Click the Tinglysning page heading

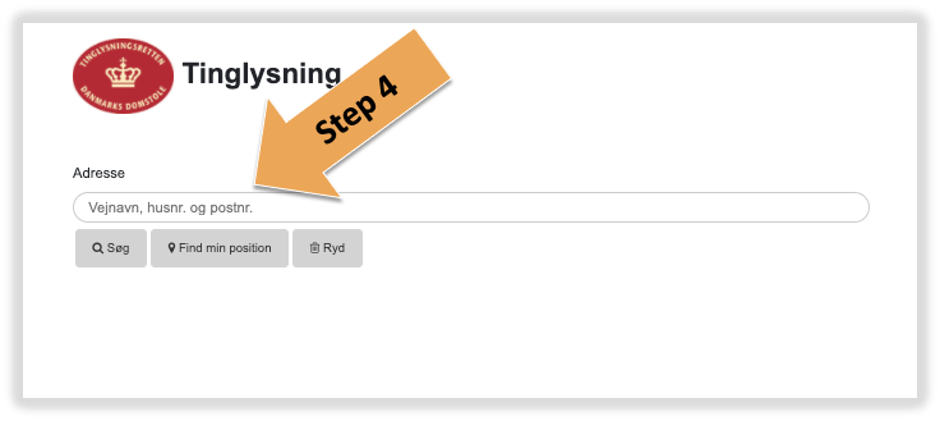[x=262, y=74]
